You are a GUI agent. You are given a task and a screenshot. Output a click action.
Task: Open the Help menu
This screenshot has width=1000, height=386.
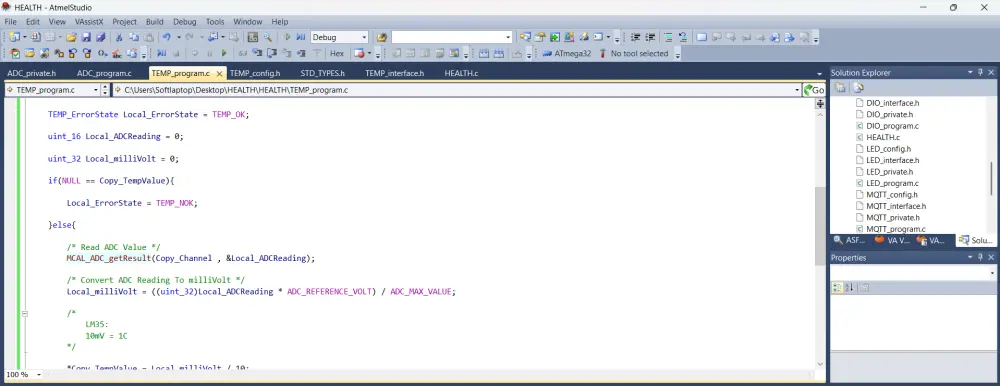tap(280, 22)
